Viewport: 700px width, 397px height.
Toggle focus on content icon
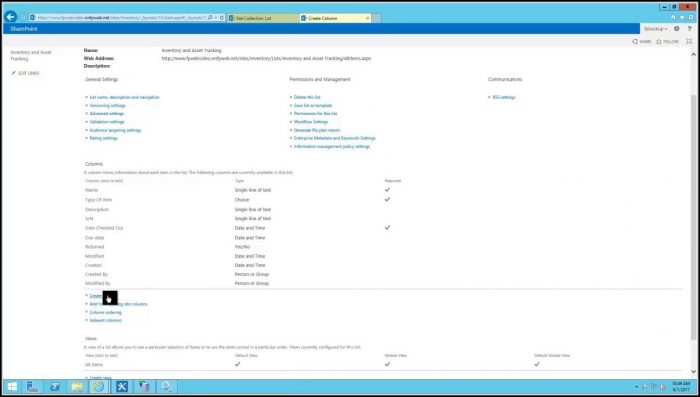[689, 42]
